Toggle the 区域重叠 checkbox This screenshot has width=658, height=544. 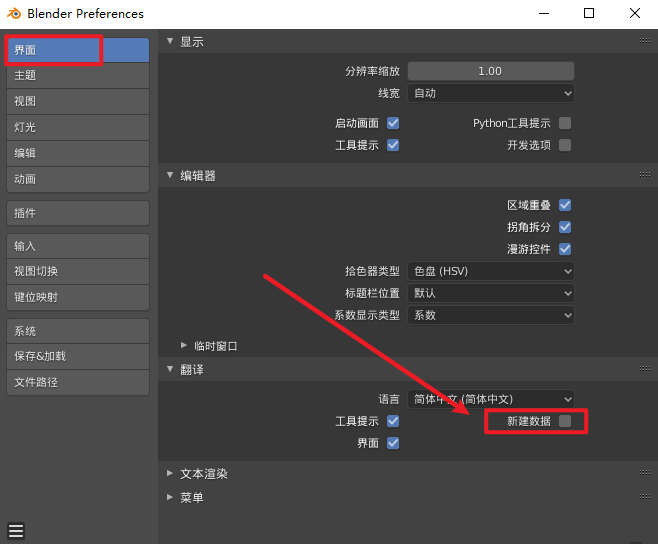[565, 205]
